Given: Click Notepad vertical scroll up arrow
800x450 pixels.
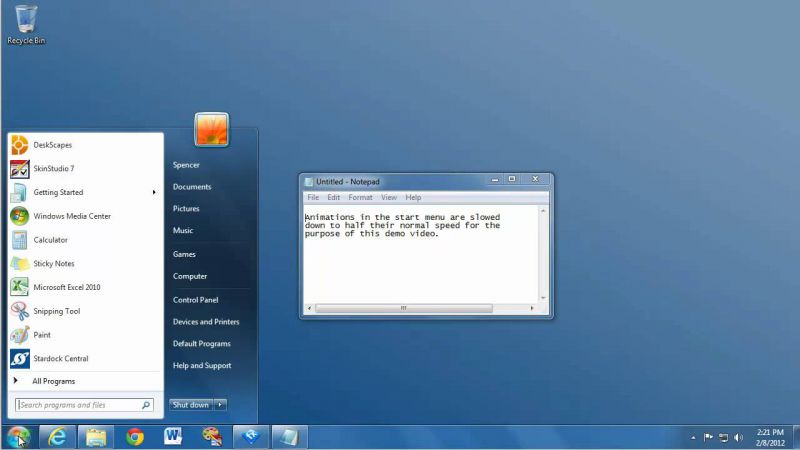Looking at the screenshot, I should (x=543, y=211).
